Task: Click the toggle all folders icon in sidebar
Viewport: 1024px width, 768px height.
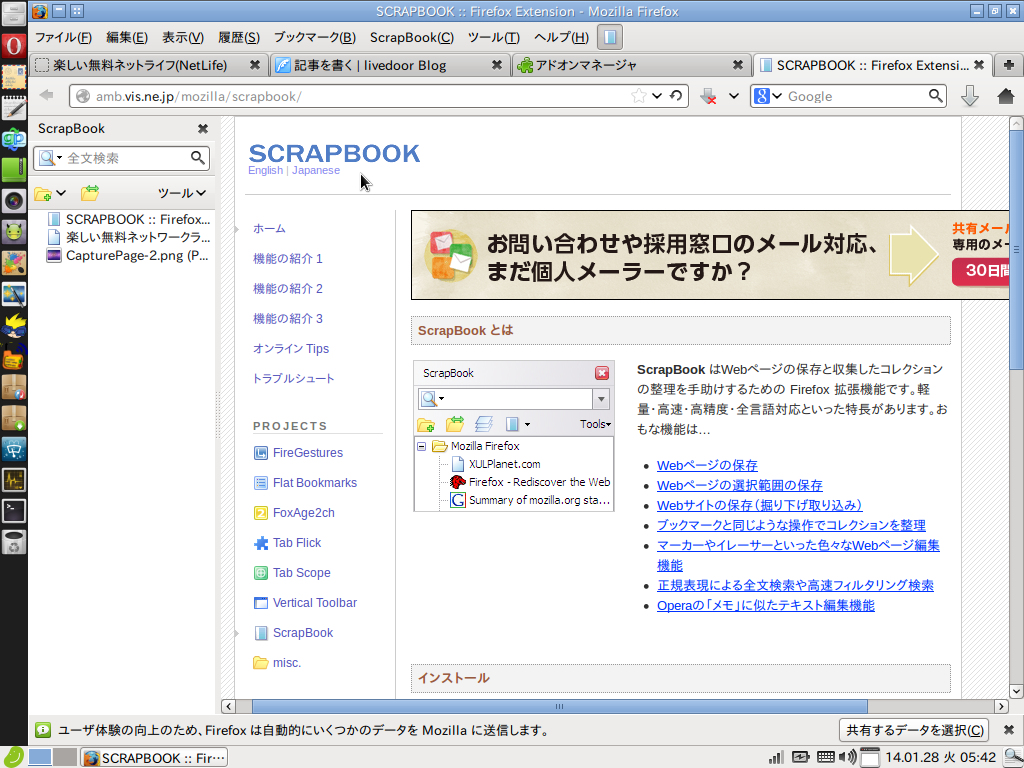Action: point(89,193)
